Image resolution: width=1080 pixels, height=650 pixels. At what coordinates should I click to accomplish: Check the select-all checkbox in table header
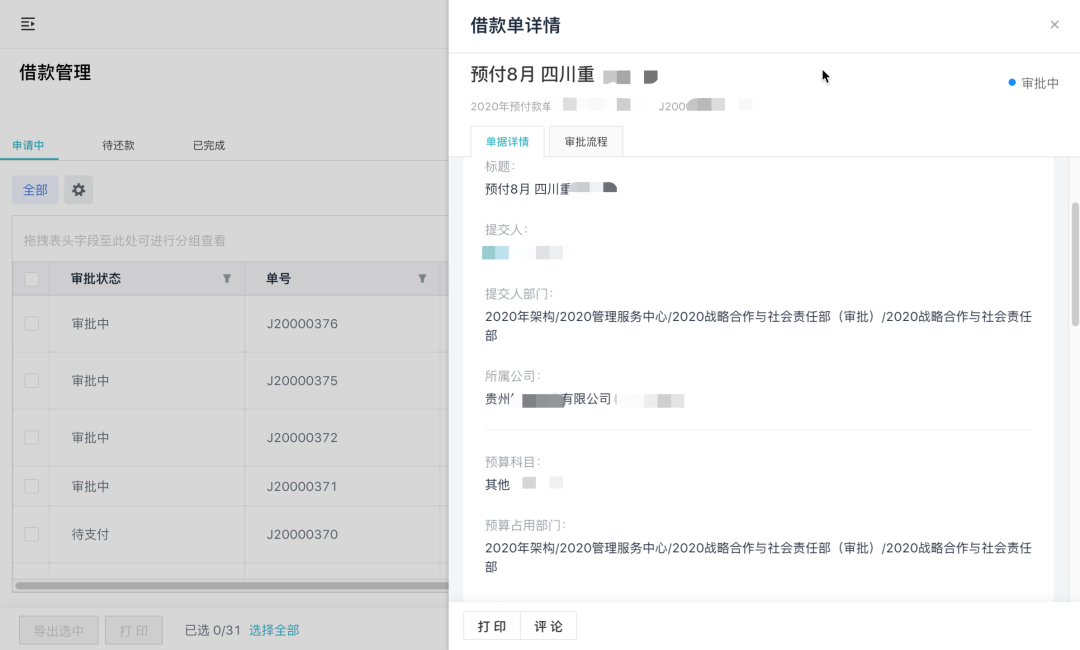tap(30, 278)
